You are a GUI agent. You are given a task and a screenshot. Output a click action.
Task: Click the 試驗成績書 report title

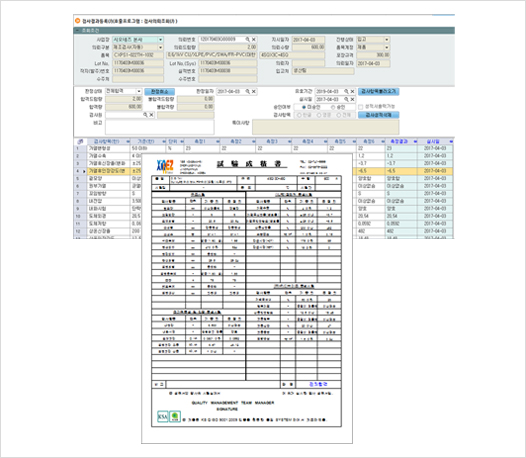pyautogui.click(x=251, y=164)
